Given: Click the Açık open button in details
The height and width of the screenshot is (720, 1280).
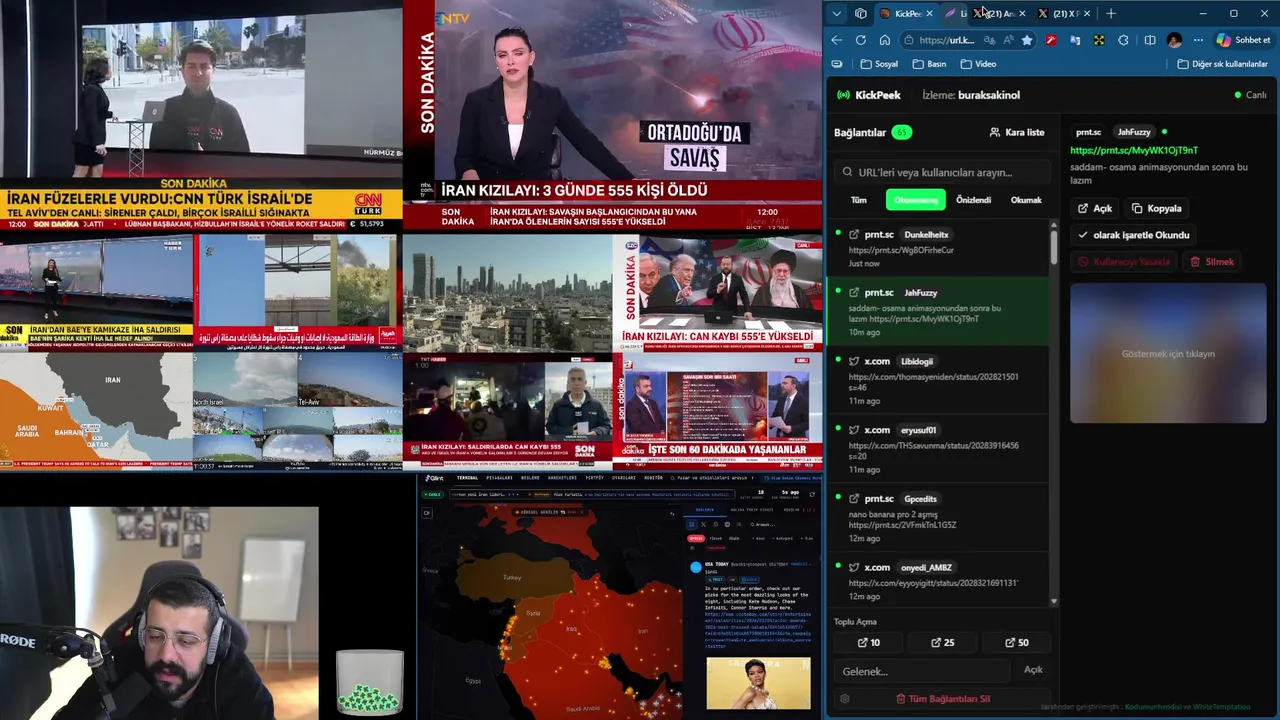Looking at the screenshot, I should pyautogui.click(x=1095, y=208).
